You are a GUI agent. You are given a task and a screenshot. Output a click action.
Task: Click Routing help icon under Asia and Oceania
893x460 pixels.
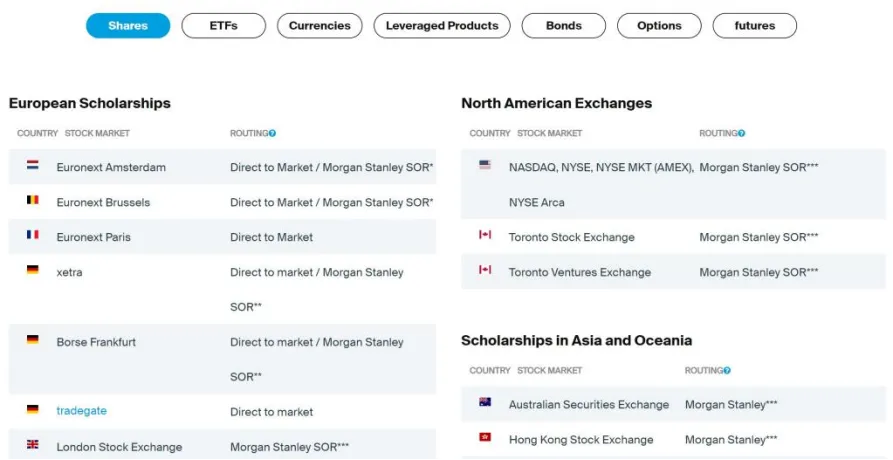(727, 371)
